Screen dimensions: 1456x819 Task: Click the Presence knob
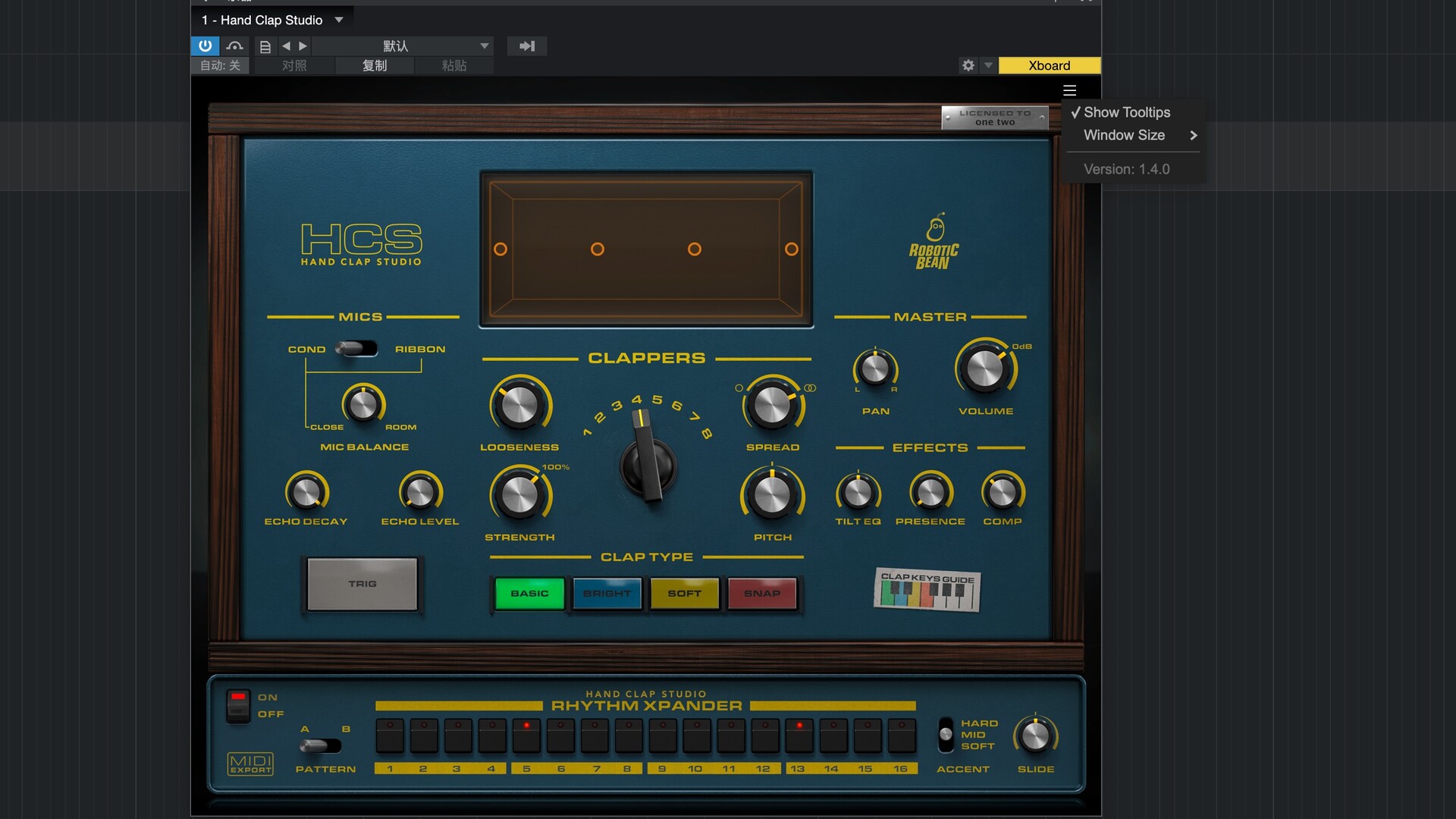pyautogui.click(x=930, y=492)
